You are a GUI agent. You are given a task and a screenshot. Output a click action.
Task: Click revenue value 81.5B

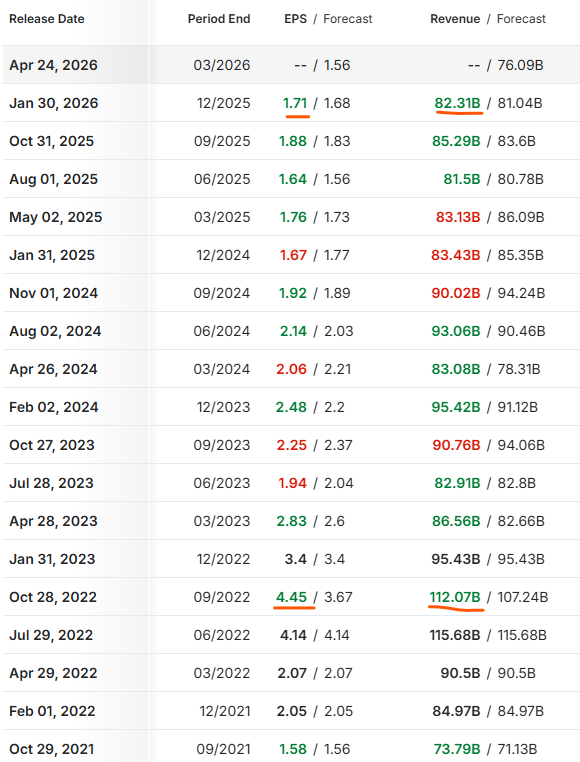pos(462,179)
